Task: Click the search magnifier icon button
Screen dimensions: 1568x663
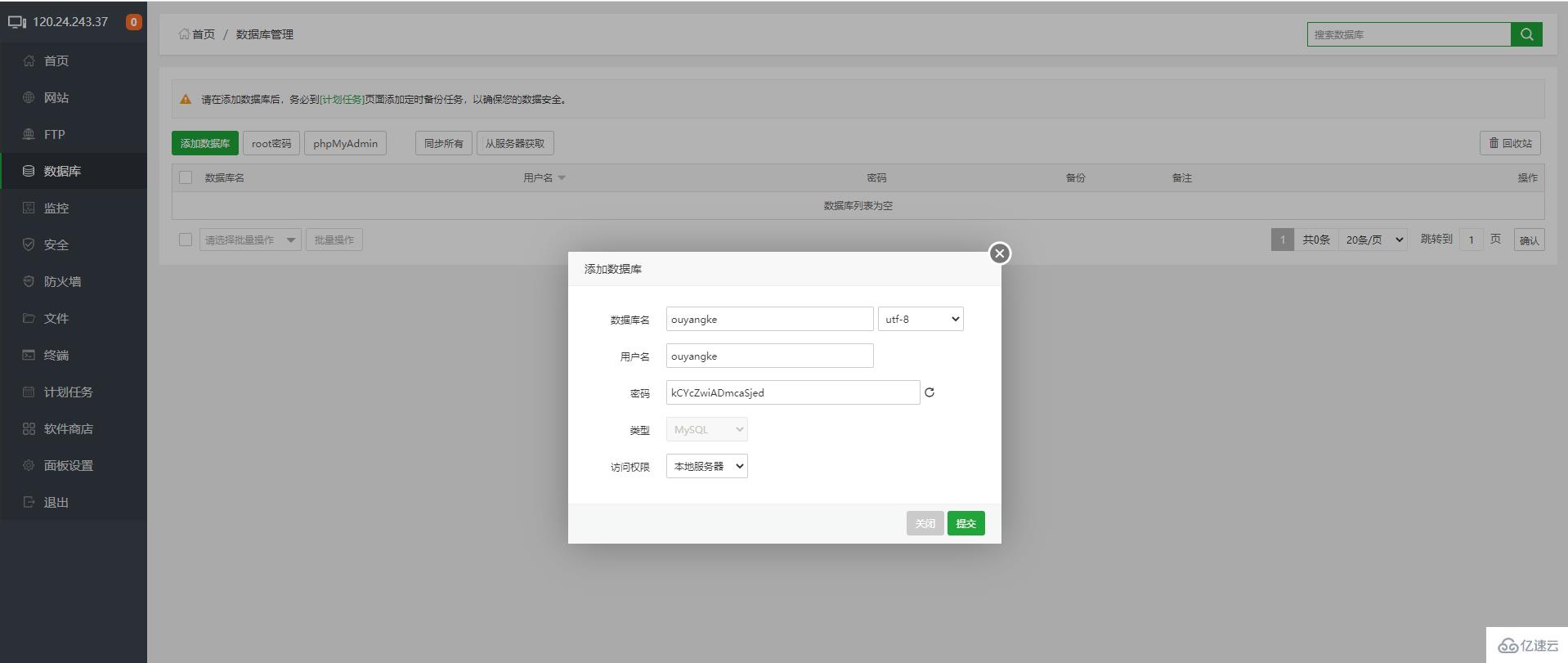Action: (x=1526, y=34)
